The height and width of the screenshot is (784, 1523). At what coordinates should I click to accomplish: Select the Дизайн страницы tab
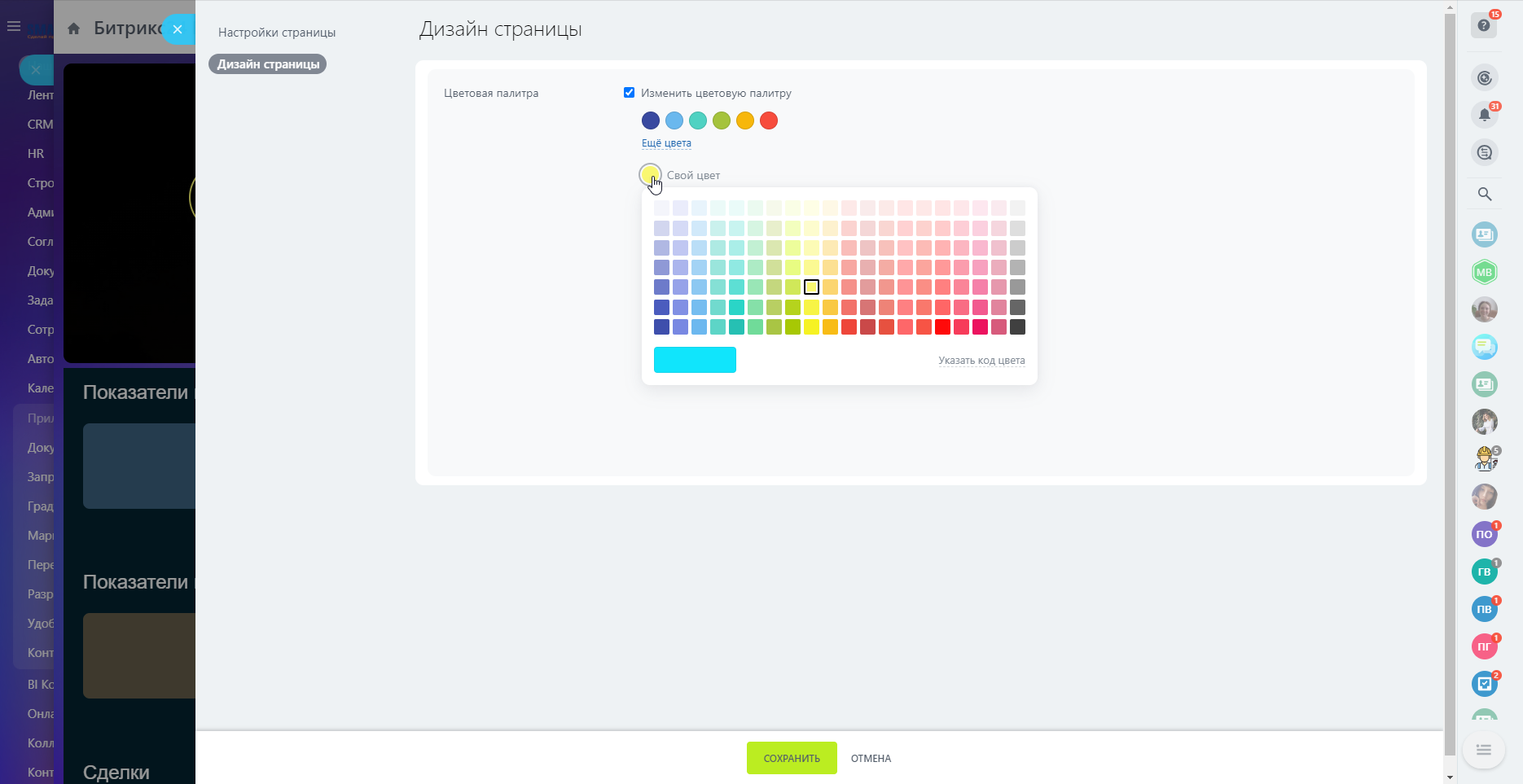point(268,64)
